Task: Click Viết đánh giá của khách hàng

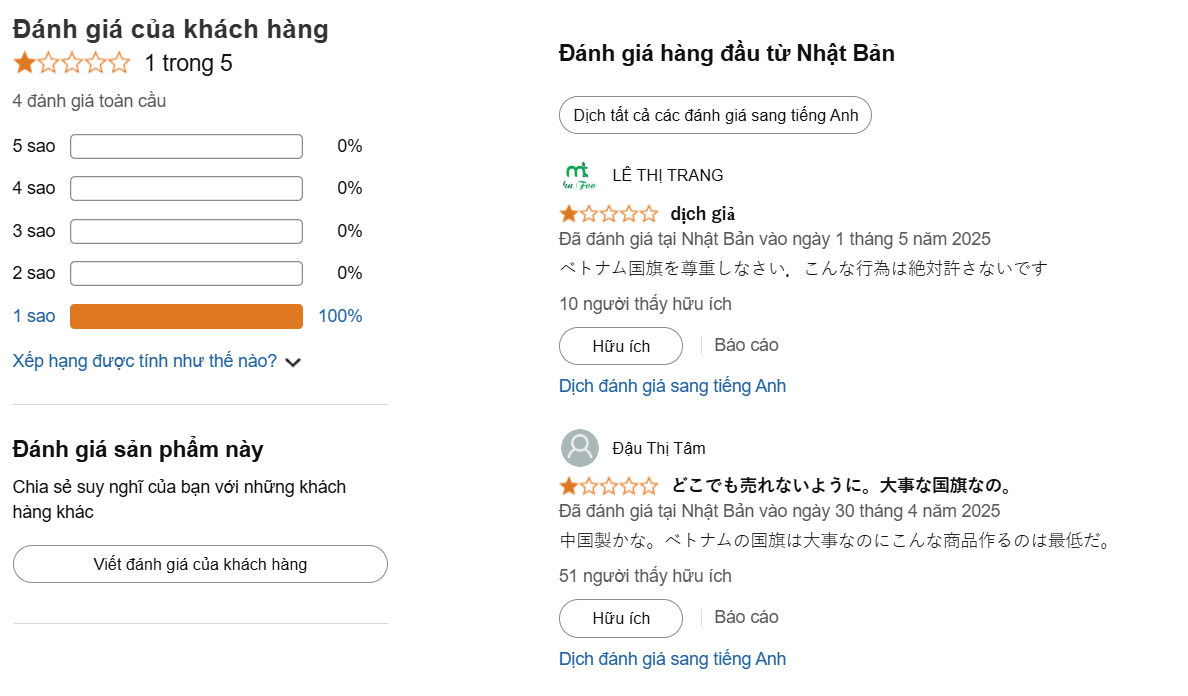Action: pos(200,564)
